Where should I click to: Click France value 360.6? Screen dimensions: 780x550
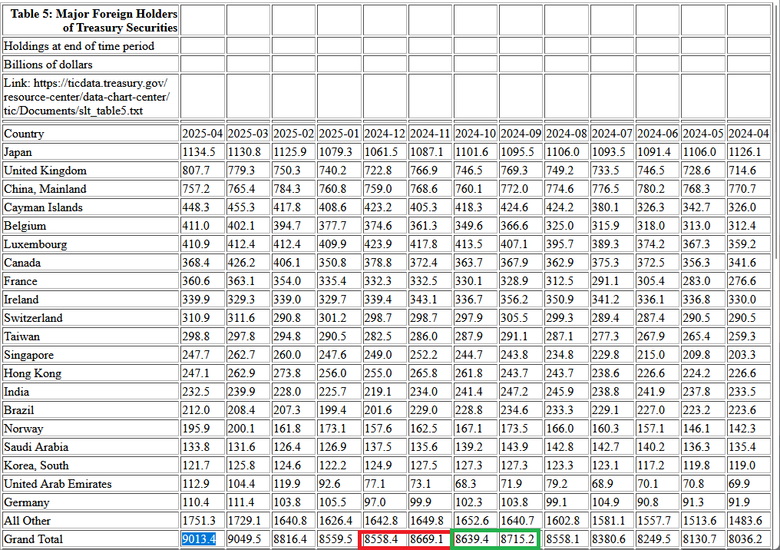[x=196, y=281]
